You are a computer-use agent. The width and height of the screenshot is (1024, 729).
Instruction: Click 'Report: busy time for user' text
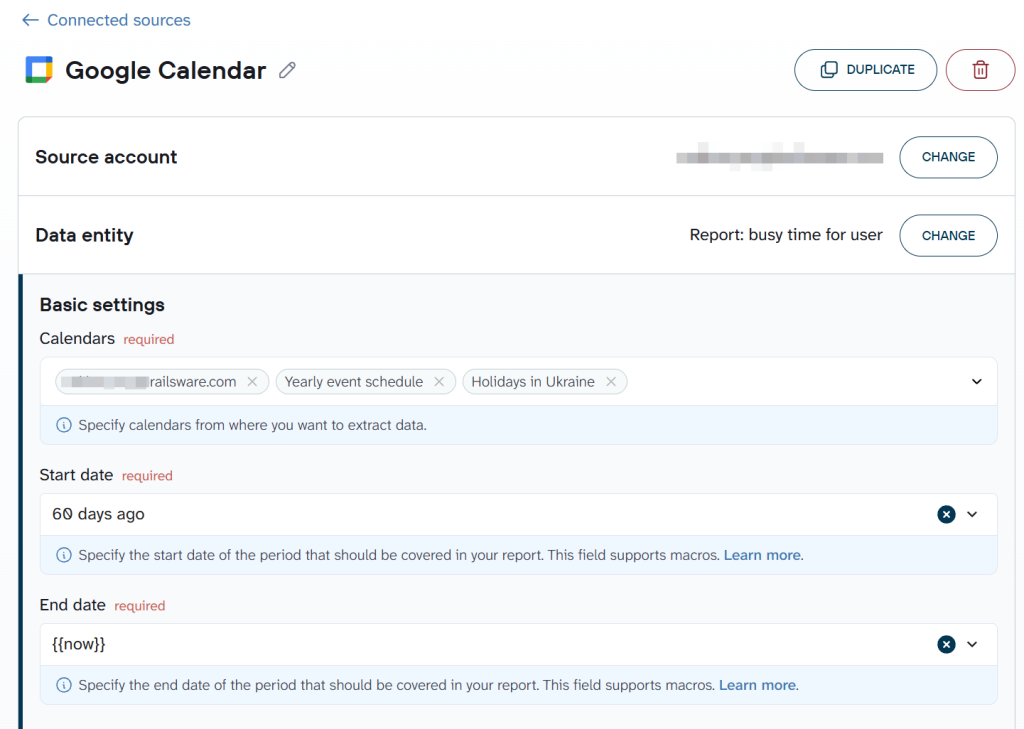coord(786,235)
